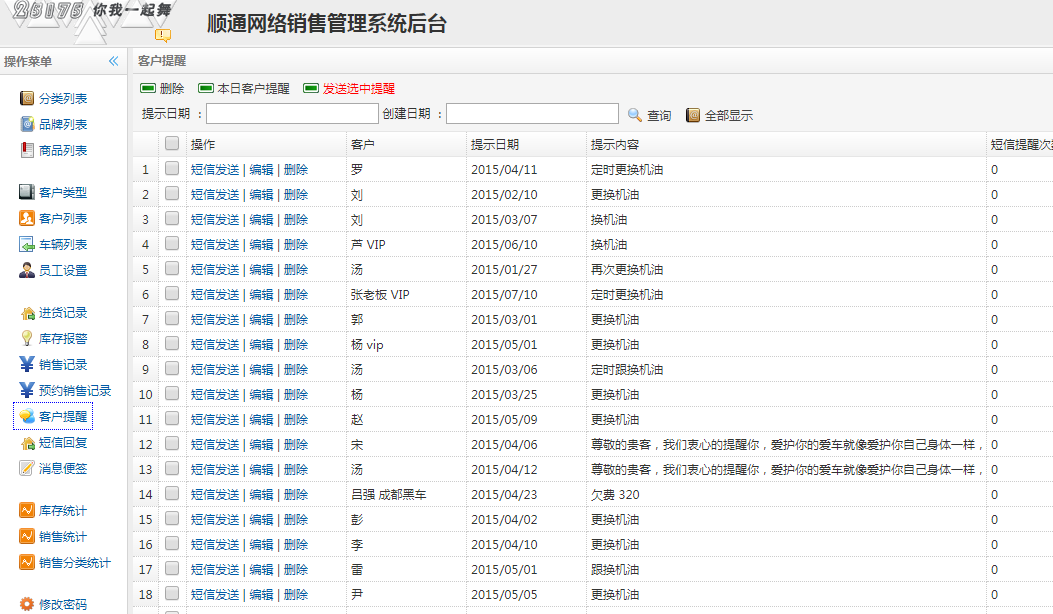Click the 库存统计 chart icon
This screenshot has height=614, width=1053.
point(27,510)
